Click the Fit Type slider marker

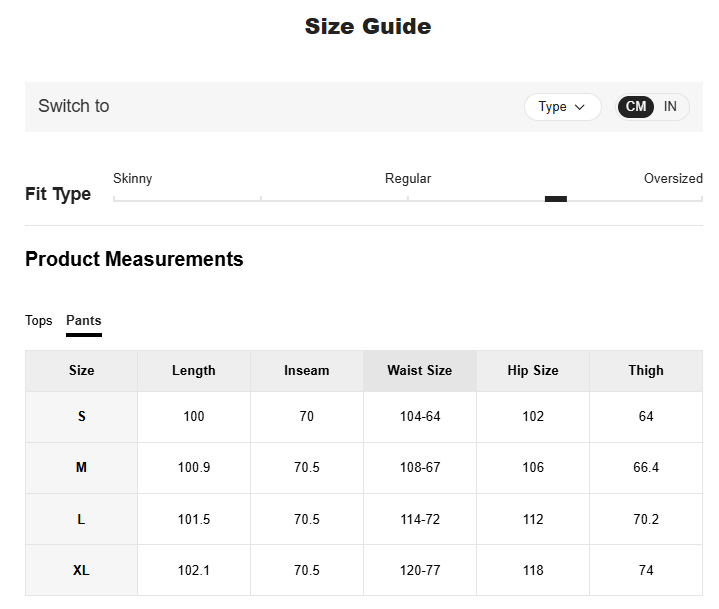tap(556, 199)
